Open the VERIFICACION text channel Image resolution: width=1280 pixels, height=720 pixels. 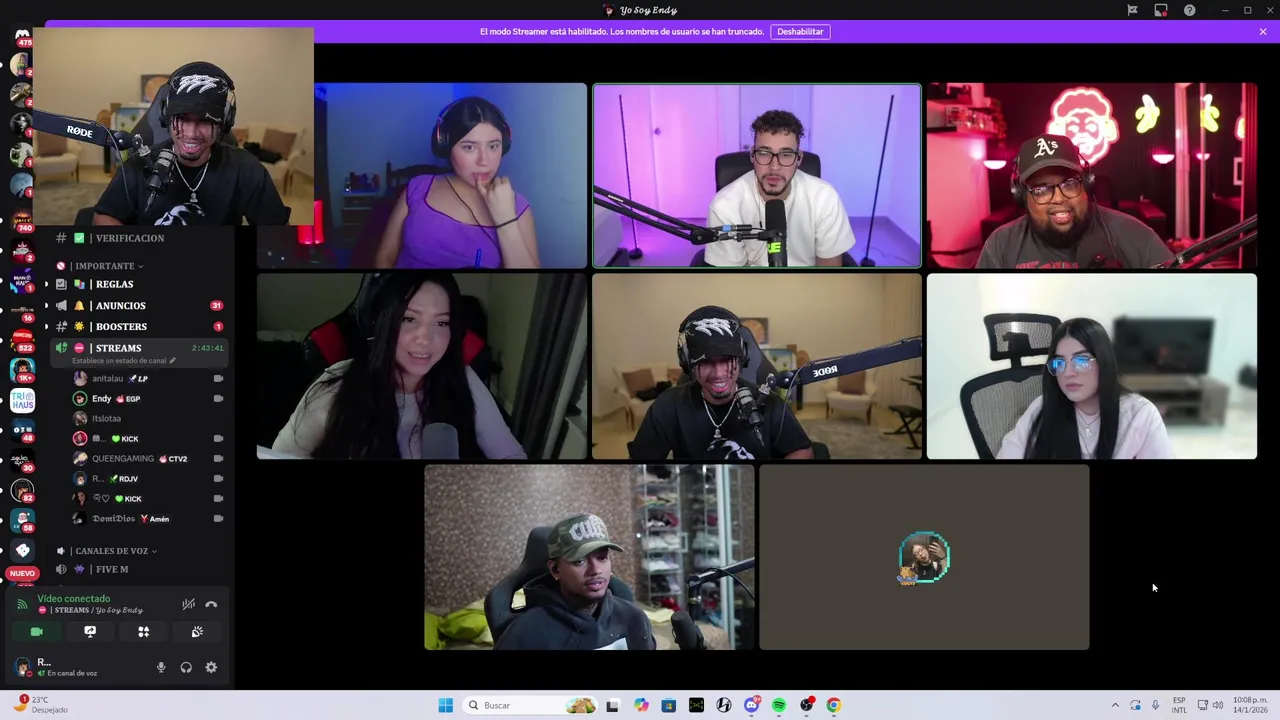click(138, 238)
